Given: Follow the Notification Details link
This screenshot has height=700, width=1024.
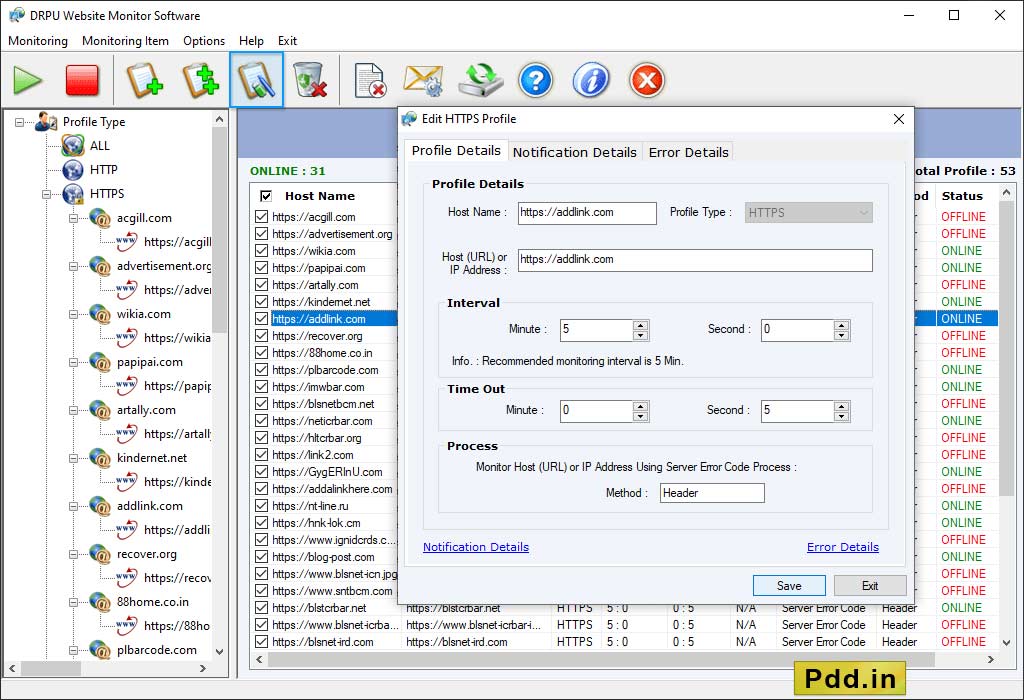Looking at the screenshot, I should pyautogui.click(x=476, y=547).
